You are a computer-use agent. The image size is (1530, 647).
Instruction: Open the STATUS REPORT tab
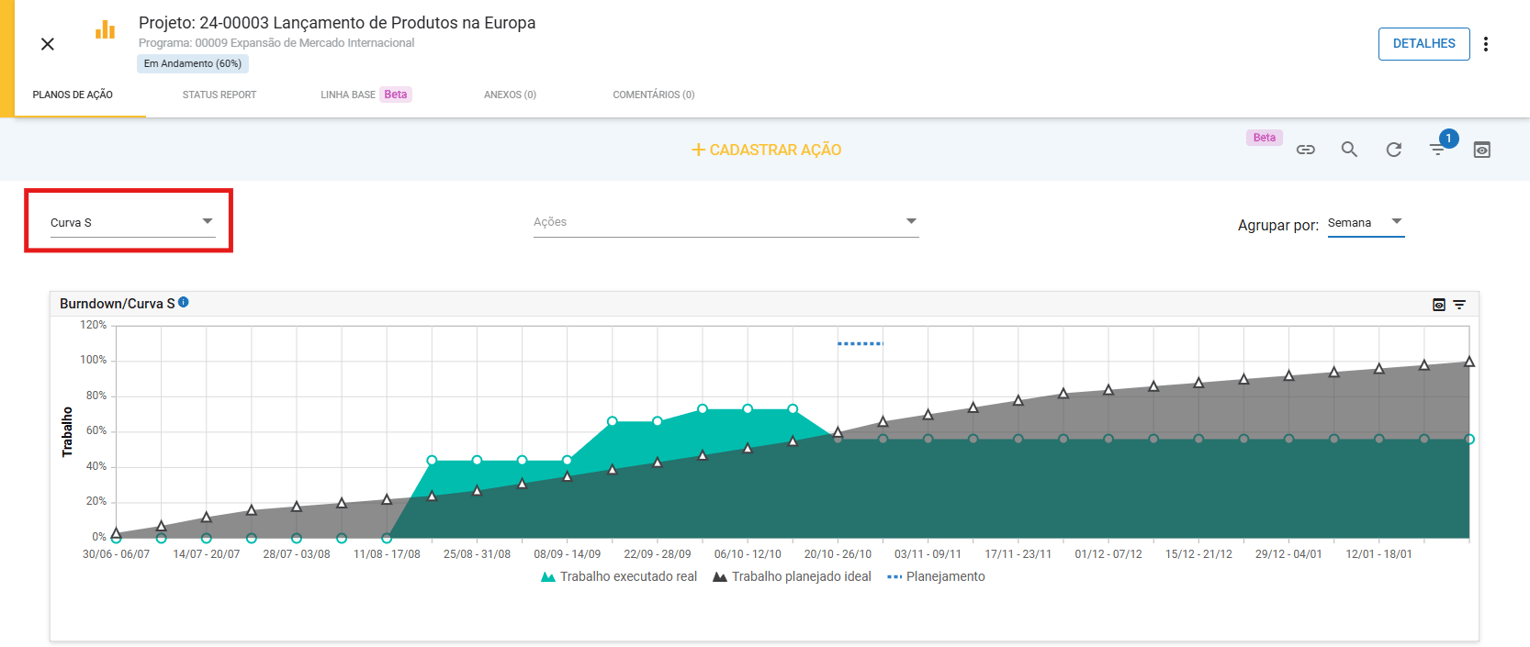point(219,95)
